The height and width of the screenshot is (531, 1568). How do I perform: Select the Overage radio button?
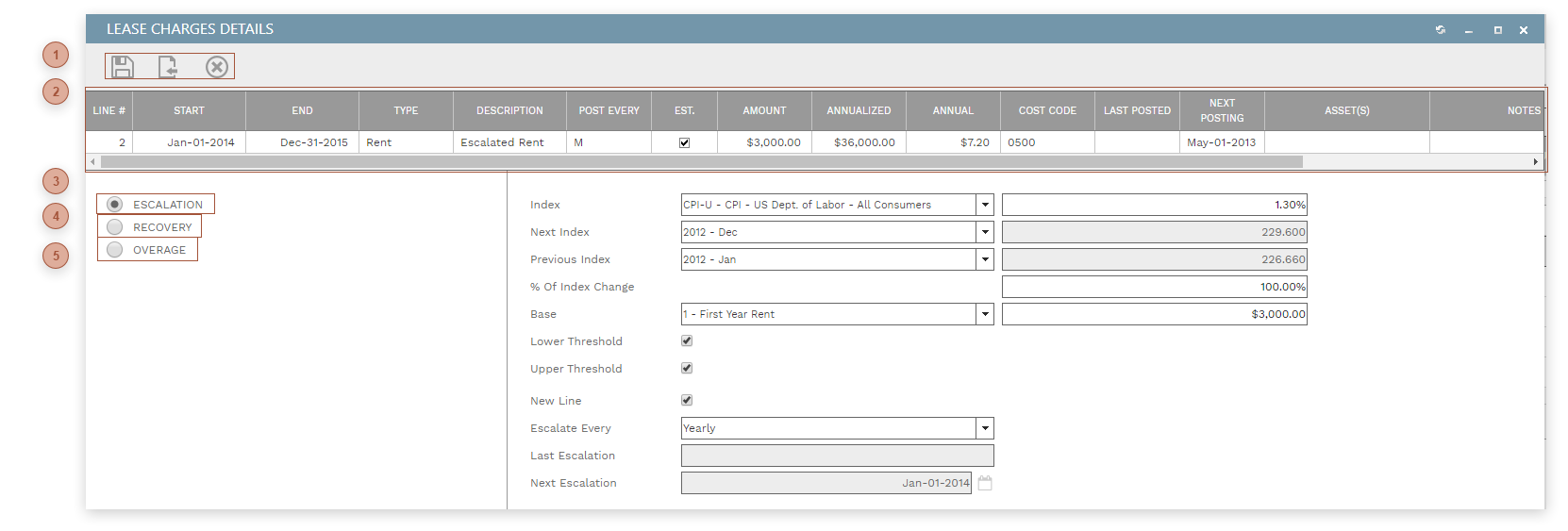click(x=115, y=250)
